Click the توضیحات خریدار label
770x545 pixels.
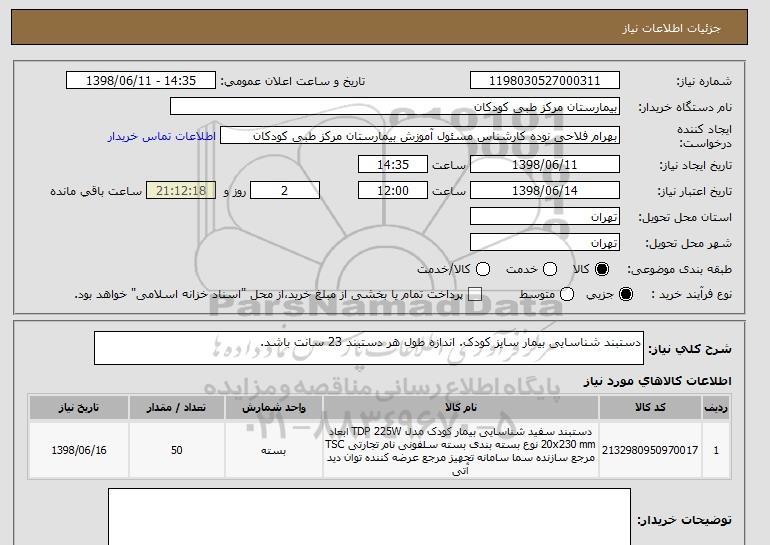684,520
